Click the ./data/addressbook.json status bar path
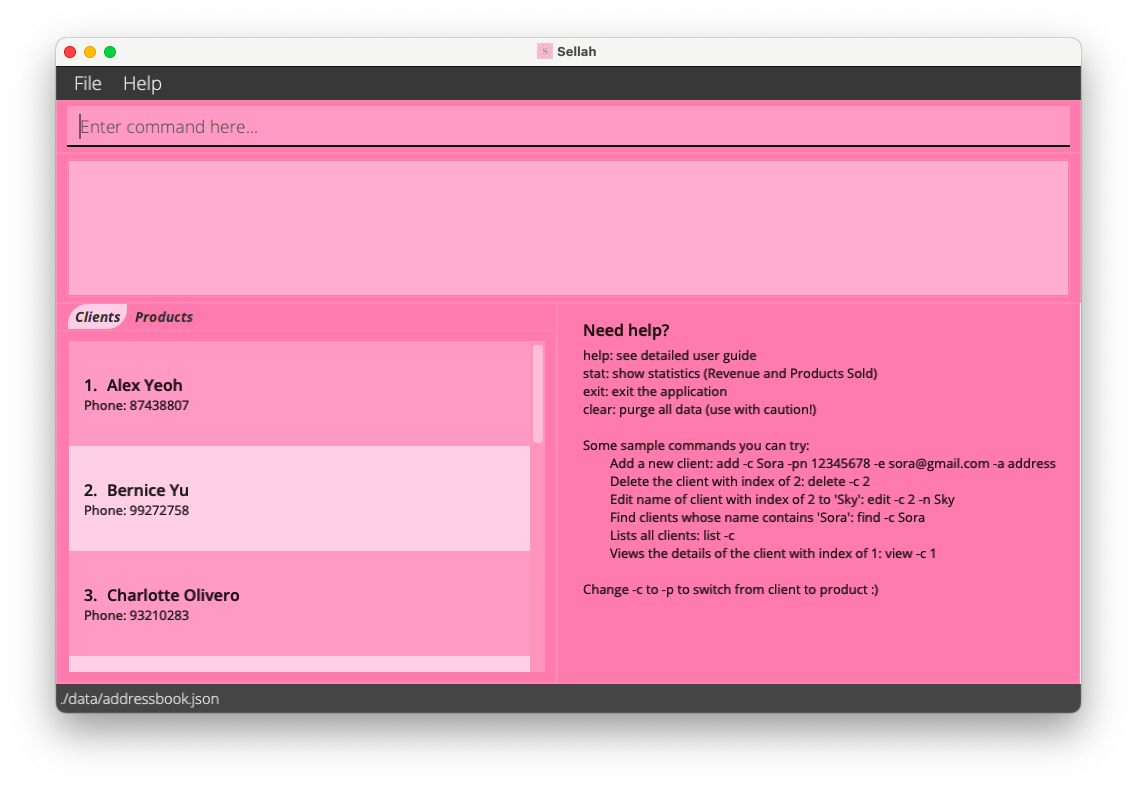The height and width of the screenshot is (787, 1137). pyautogui.click(x=140, y=699)
